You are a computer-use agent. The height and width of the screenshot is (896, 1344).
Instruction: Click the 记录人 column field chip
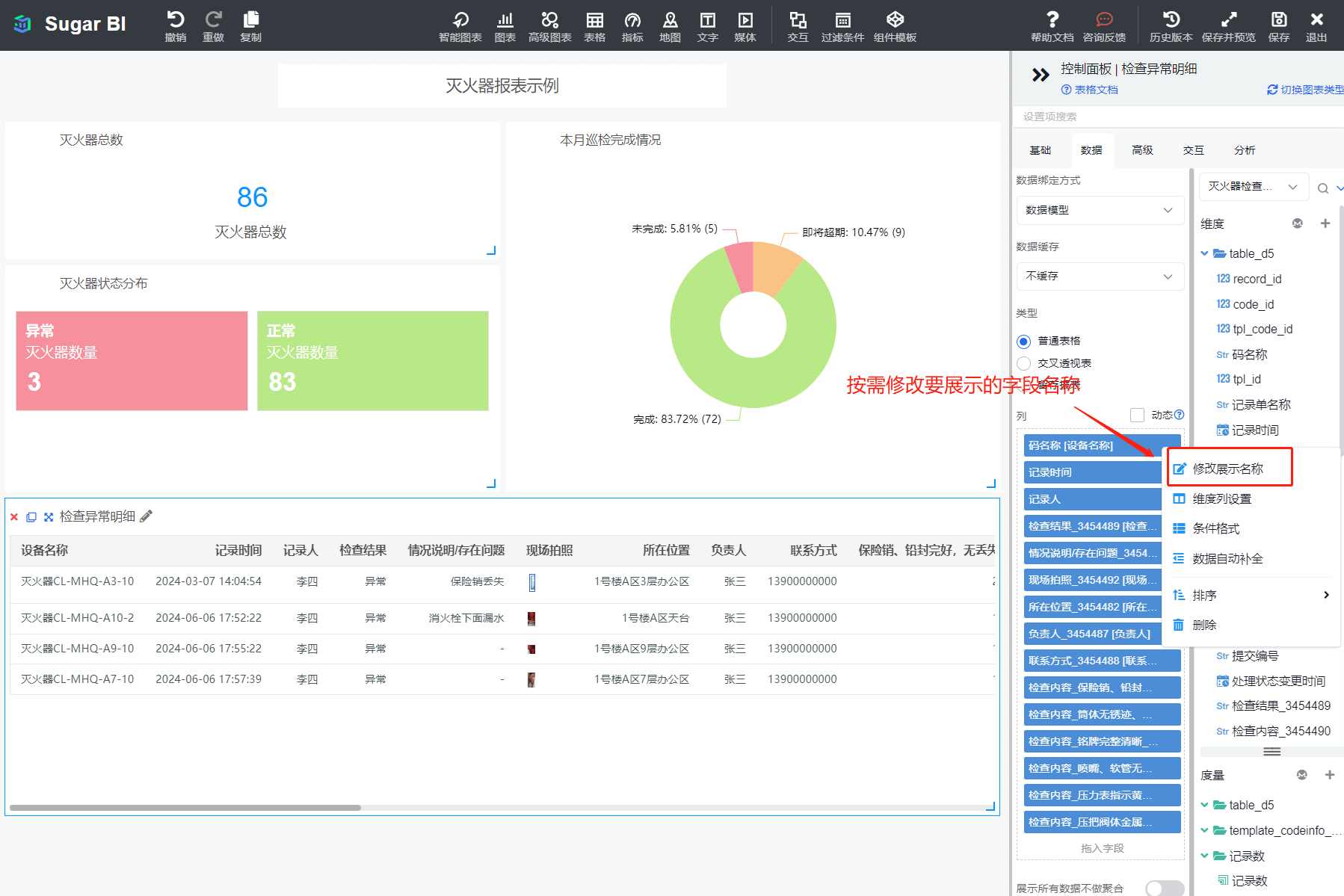tap(1092, 499)
